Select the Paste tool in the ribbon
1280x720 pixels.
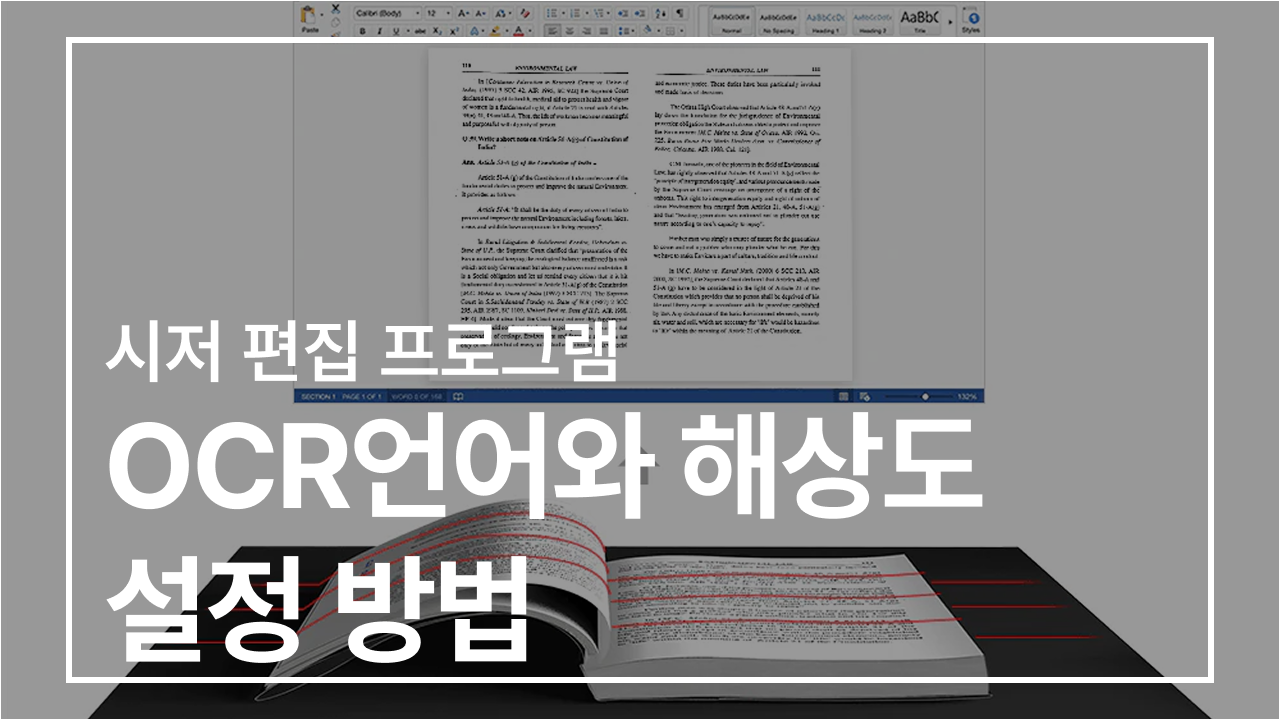(x=306, y=20)
